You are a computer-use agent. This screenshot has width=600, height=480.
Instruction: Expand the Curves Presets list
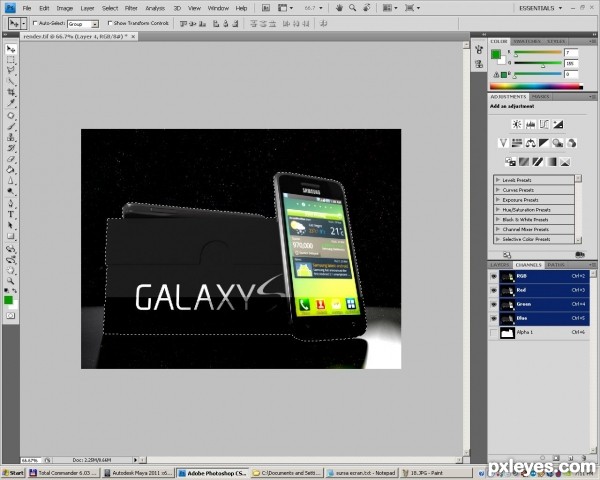[x=498, y=189]
